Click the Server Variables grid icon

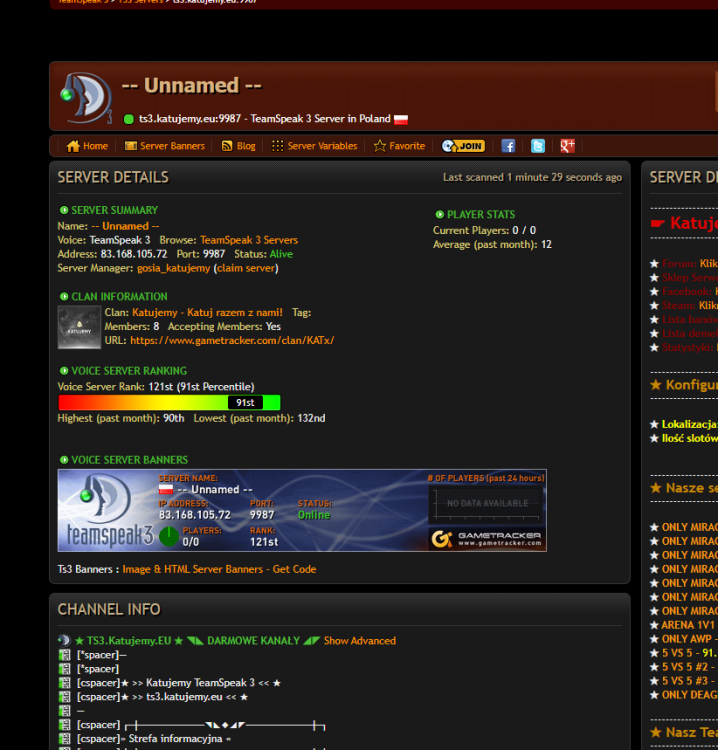pos(277,146)
